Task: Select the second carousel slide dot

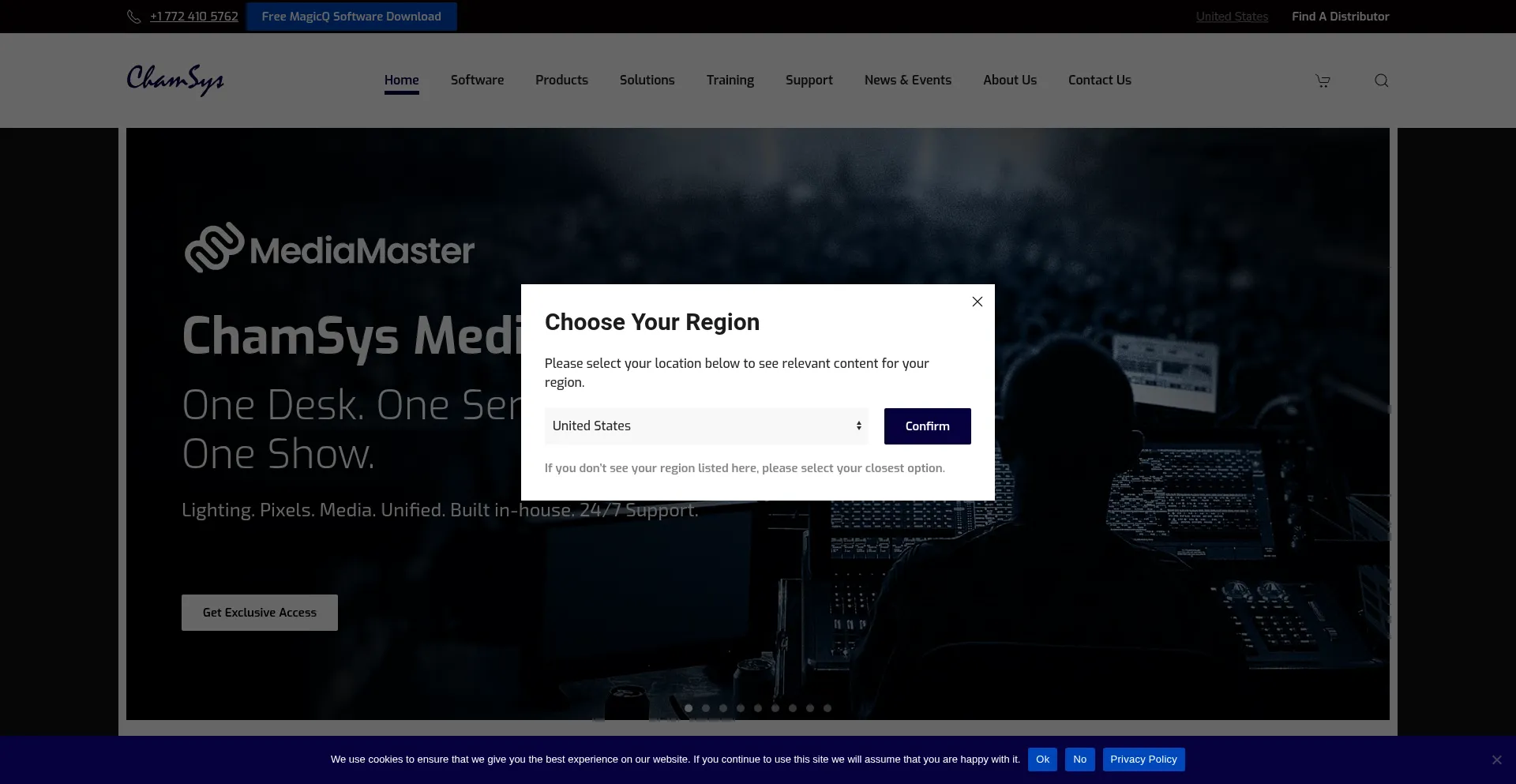Action: click(x=706, y=708)
